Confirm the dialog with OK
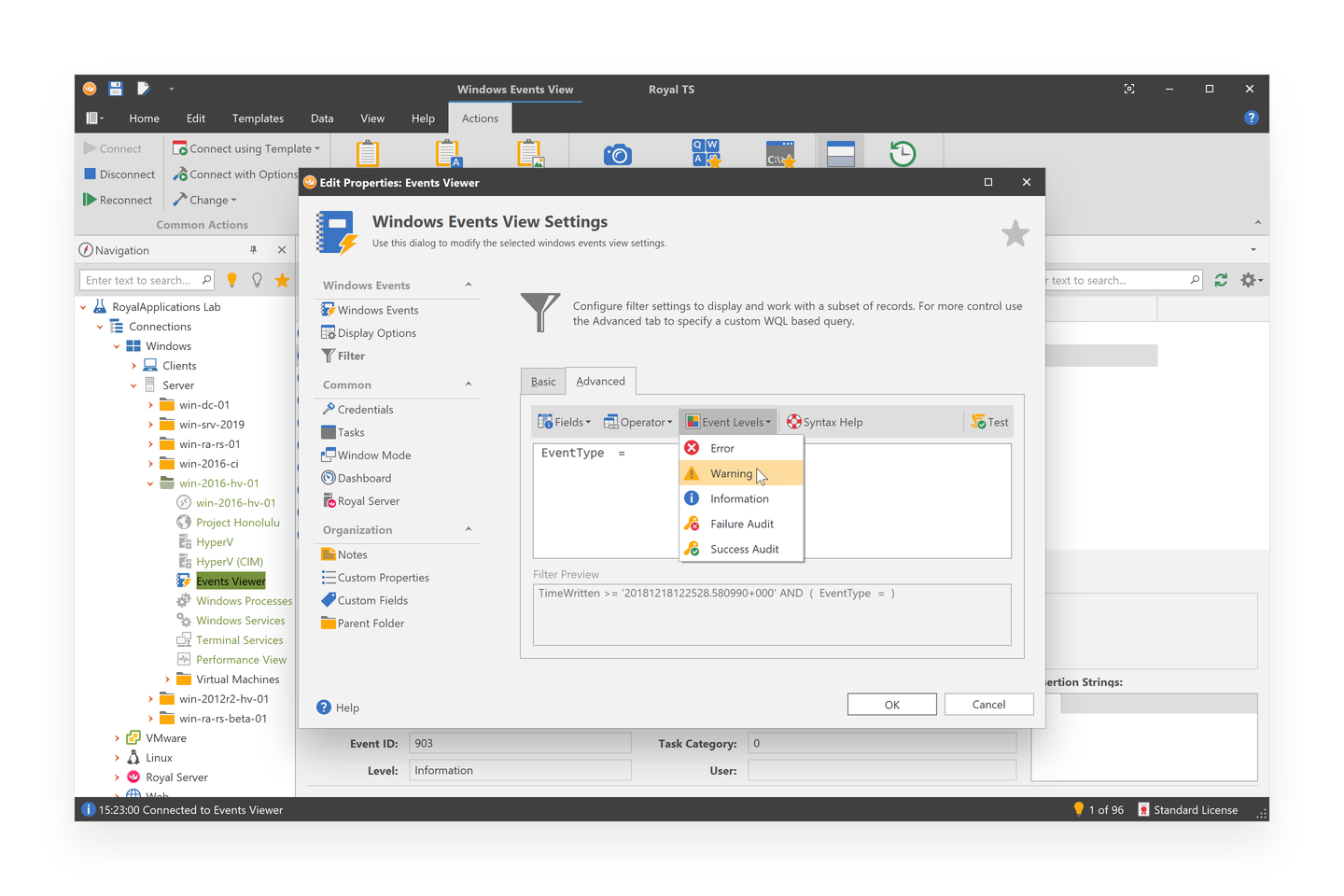 click(891, 704)
